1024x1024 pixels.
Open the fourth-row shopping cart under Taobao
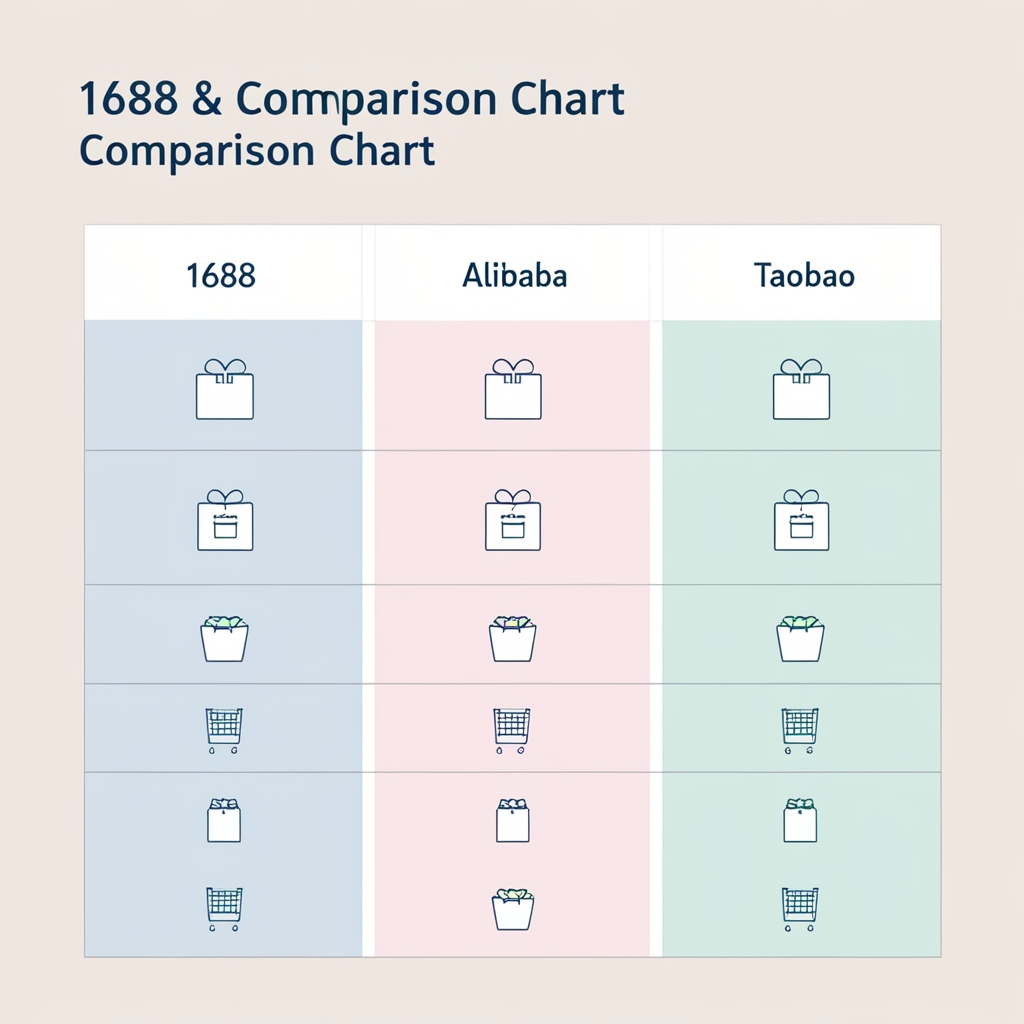800,729
